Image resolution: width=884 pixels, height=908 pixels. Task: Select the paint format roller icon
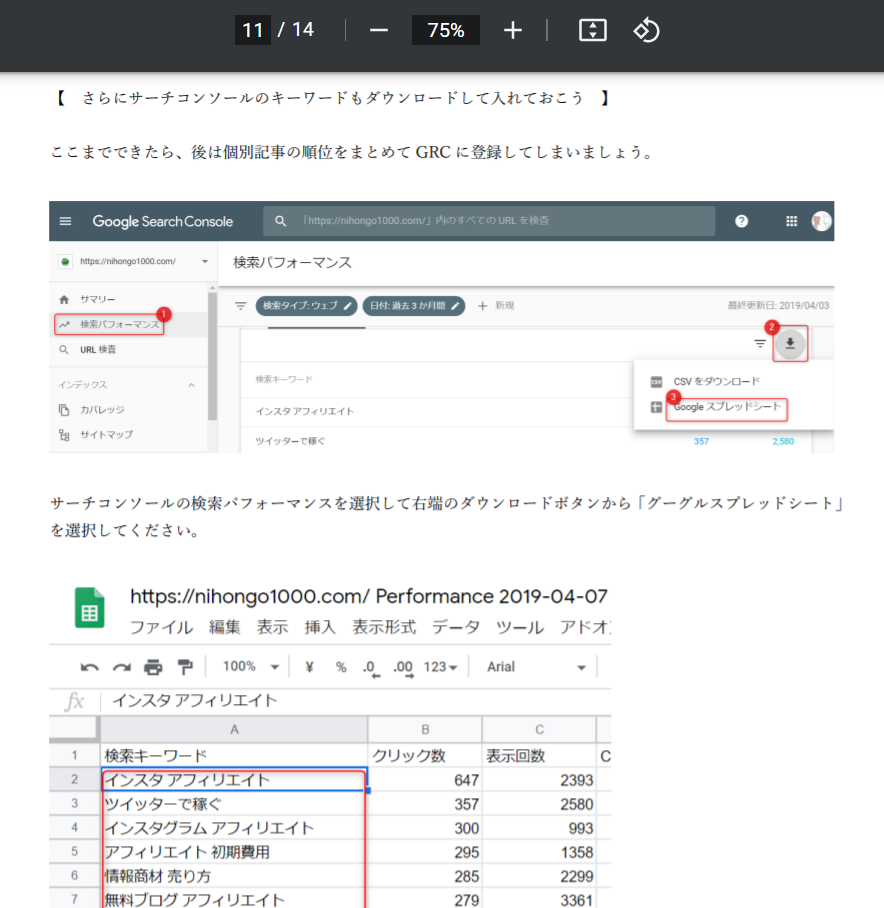[184, 667]
